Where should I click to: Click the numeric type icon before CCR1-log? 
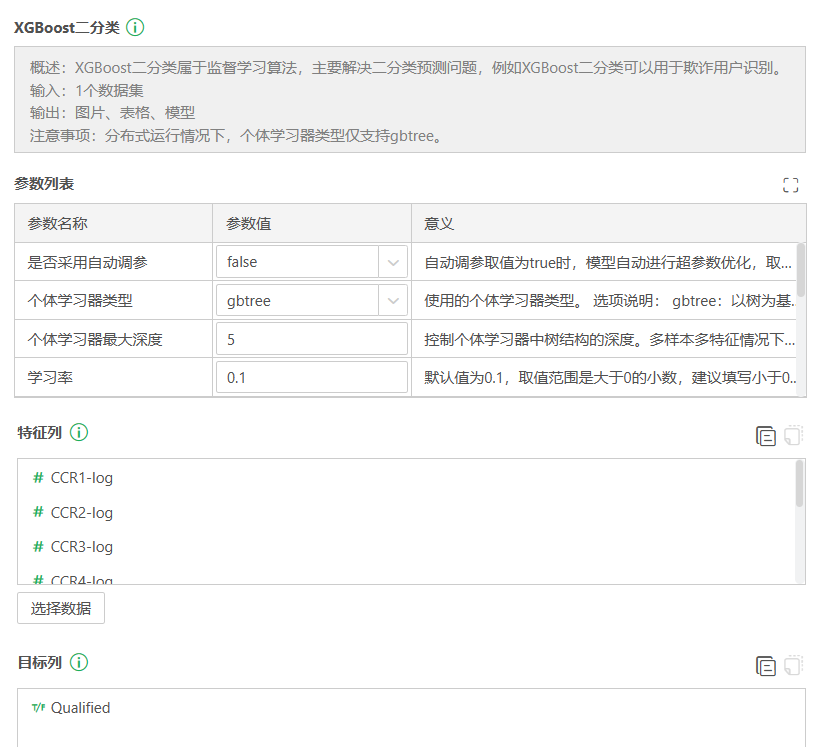pyautogui.click(x=36, y=478)
